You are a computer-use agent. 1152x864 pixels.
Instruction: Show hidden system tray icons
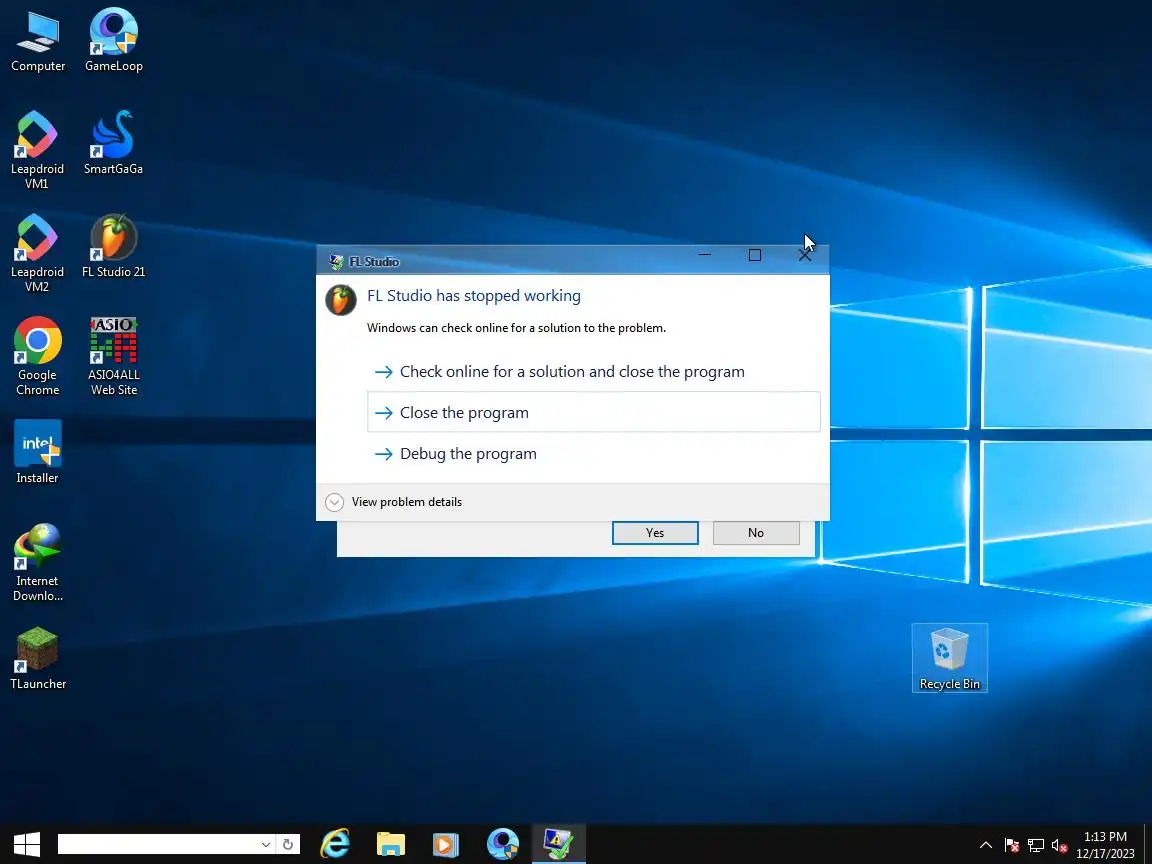[x=986, y=845]
